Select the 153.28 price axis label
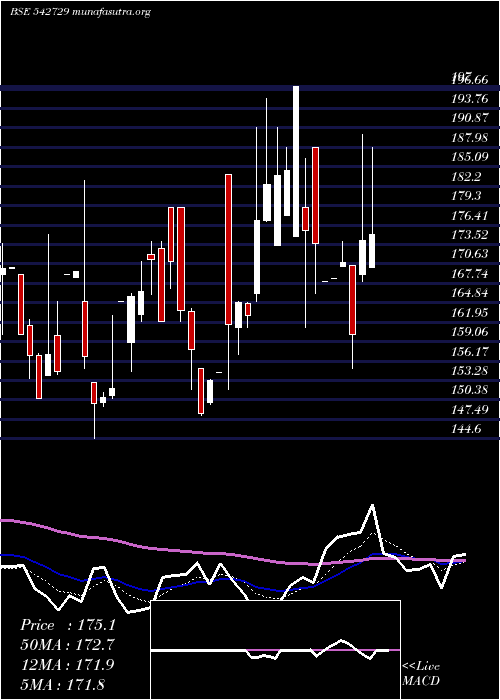500x700 pixels. (x=470, y=371)
